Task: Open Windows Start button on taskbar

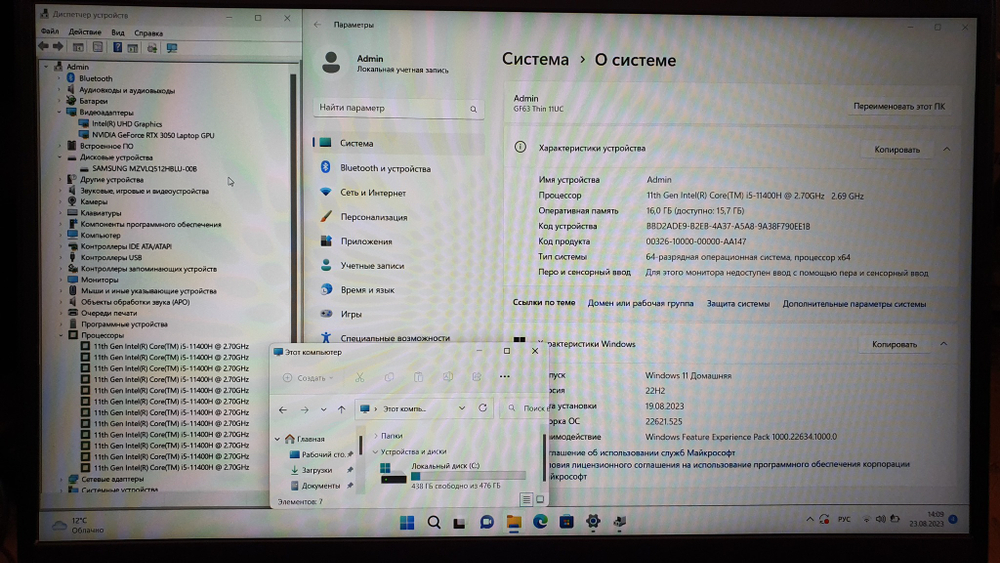Action: pyautogui.click(x=407, y=522)
